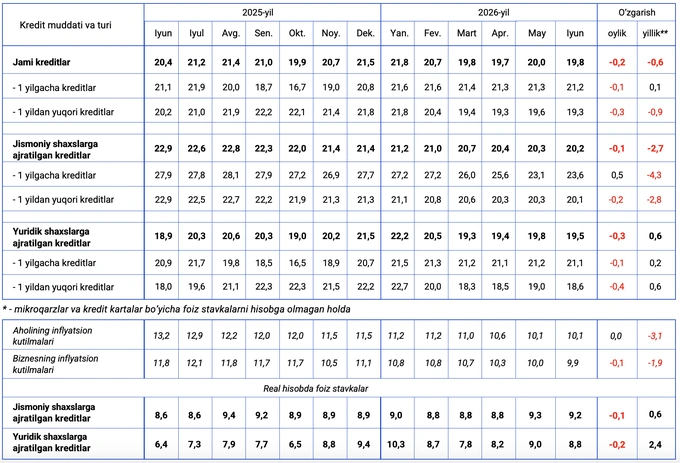
Task: Click the "Biznesning inflyatsion kutilmalari" row label
Action: (x=55, y=364)
